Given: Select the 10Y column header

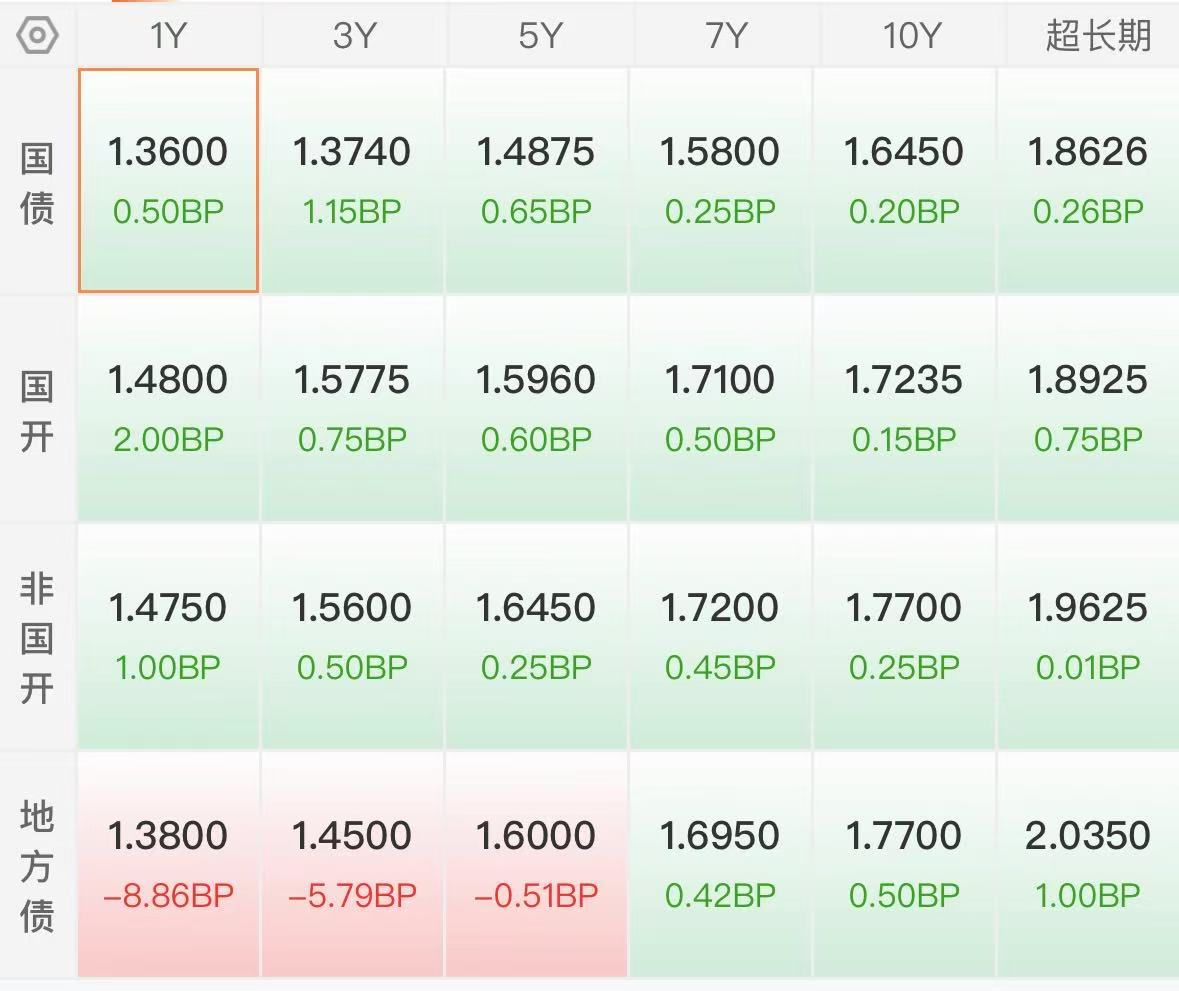Looking at the screenshot, I should [911, 35].
